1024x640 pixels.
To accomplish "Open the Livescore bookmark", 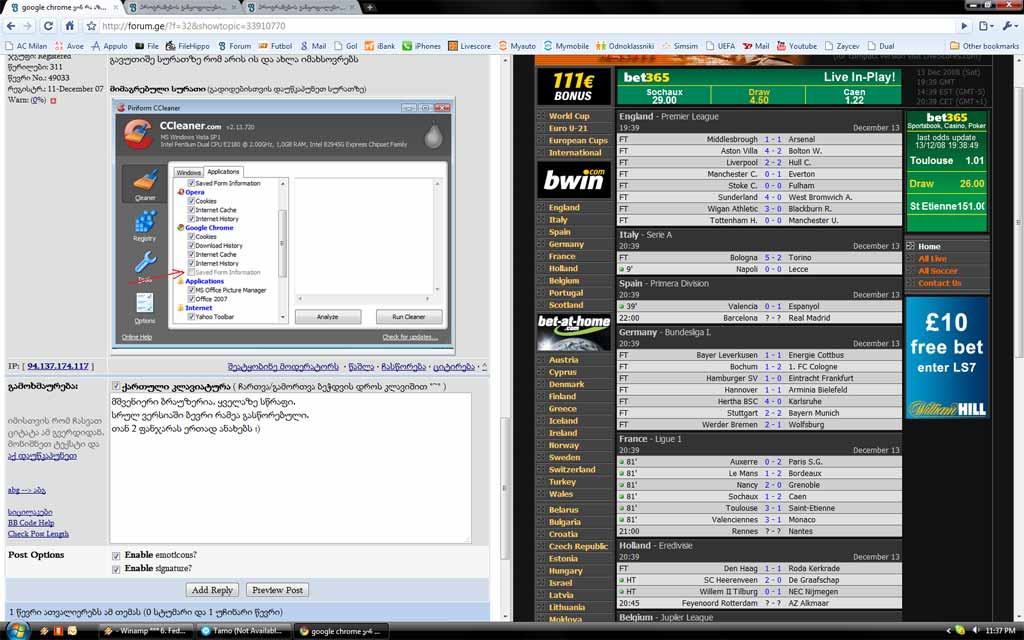I will [x=470, y=46].
